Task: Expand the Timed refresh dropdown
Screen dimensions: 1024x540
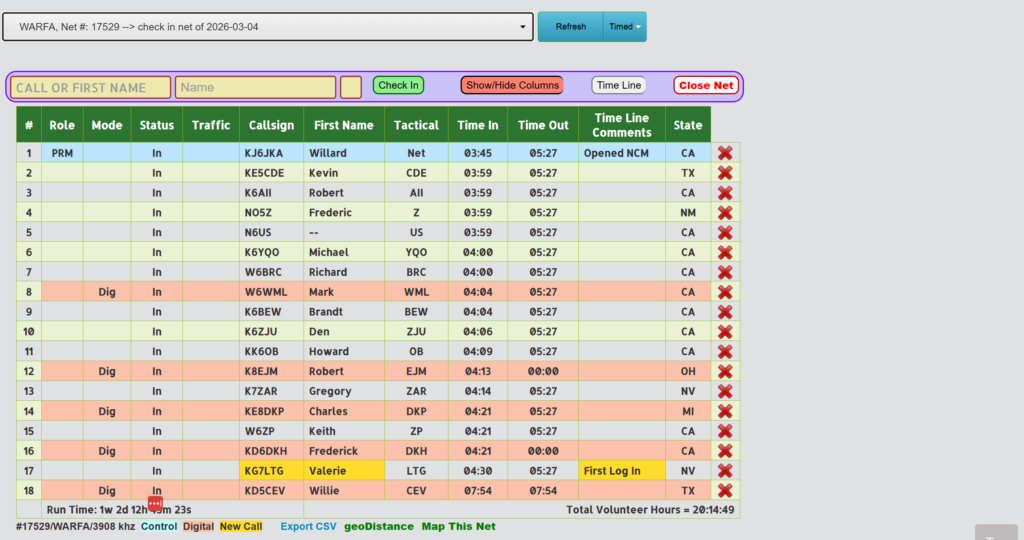Action: click(x=625, y=27)
